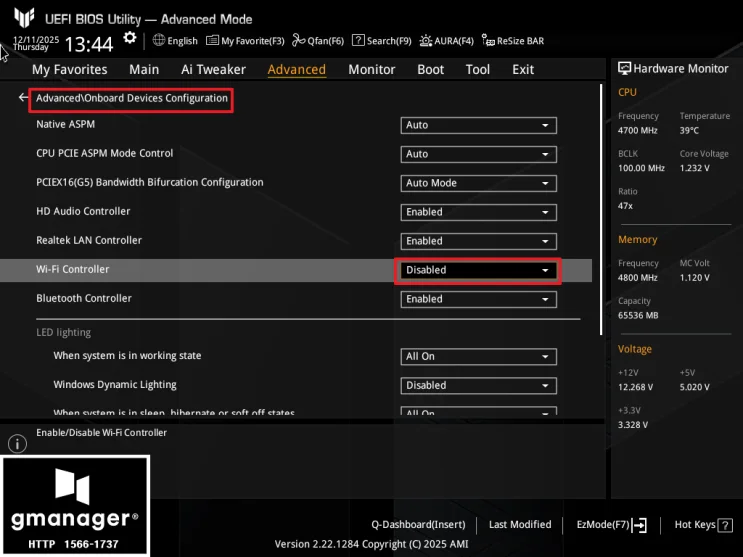
Task: Click Hot Keys label
Action: tap(695, 525)
